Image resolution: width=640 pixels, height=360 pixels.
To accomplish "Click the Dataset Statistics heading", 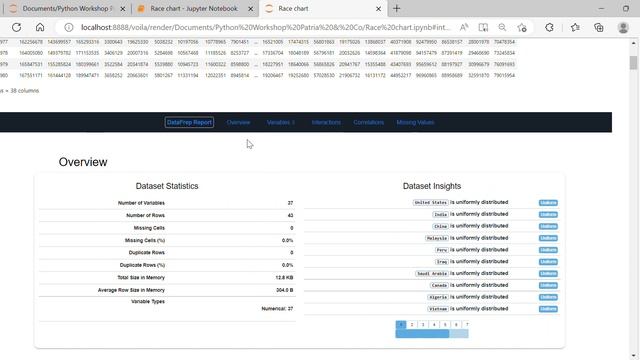I will point(167,186).
